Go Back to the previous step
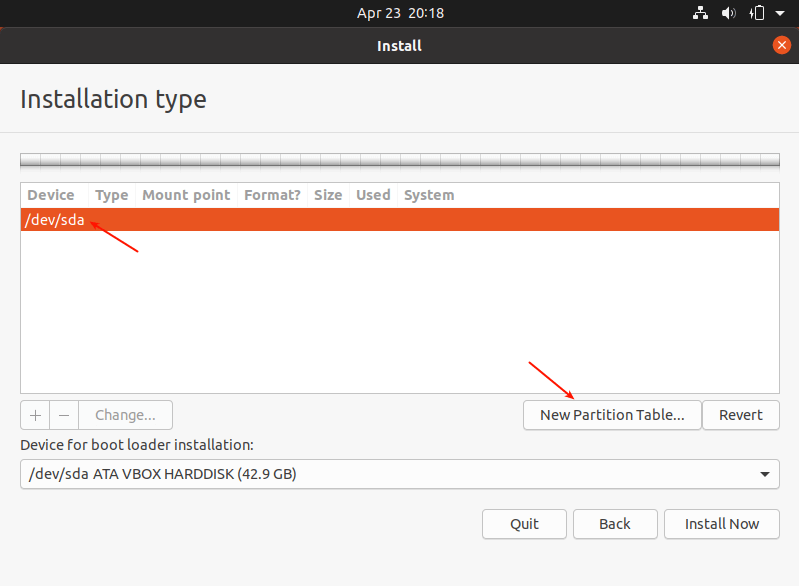 pyautogui.click(x=615, y=524)
